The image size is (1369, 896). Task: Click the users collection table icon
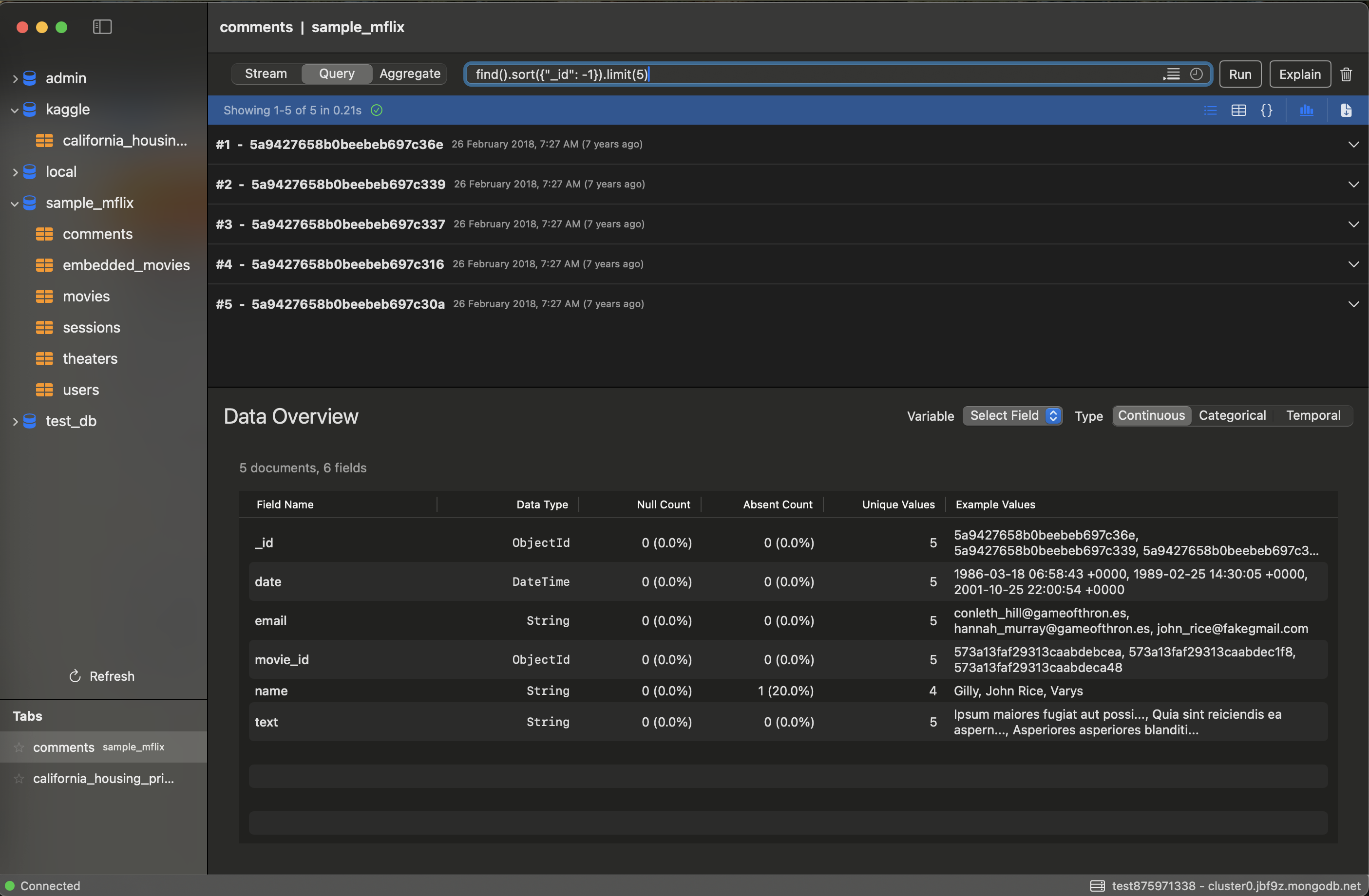click(44, 390)
